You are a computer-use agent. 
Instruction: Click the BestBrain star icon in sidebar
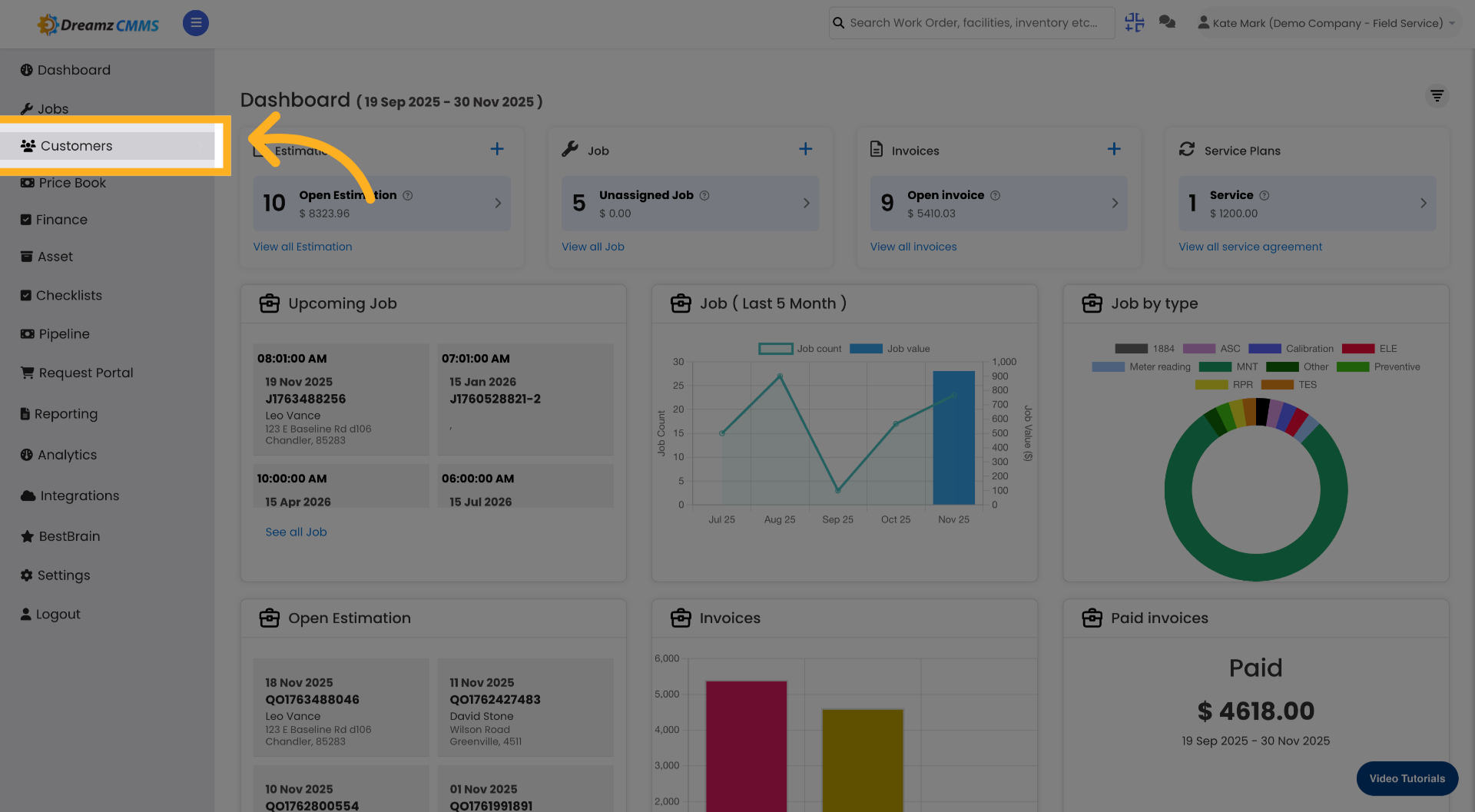pyautogui.click(x=26, y=535)
